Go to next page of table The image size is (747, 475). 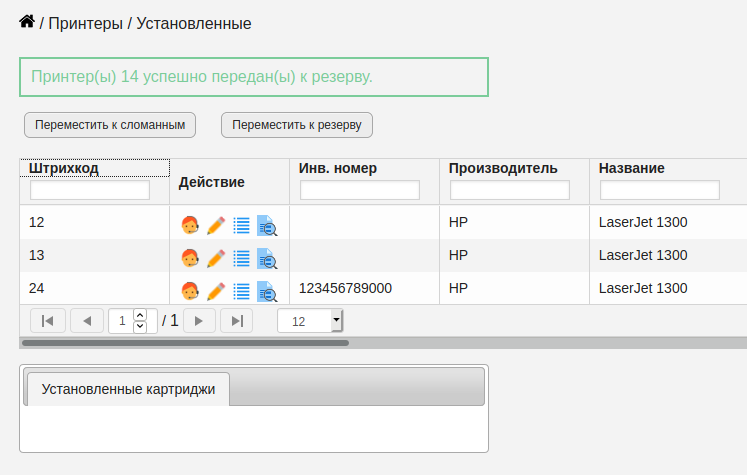coord(199,321)
